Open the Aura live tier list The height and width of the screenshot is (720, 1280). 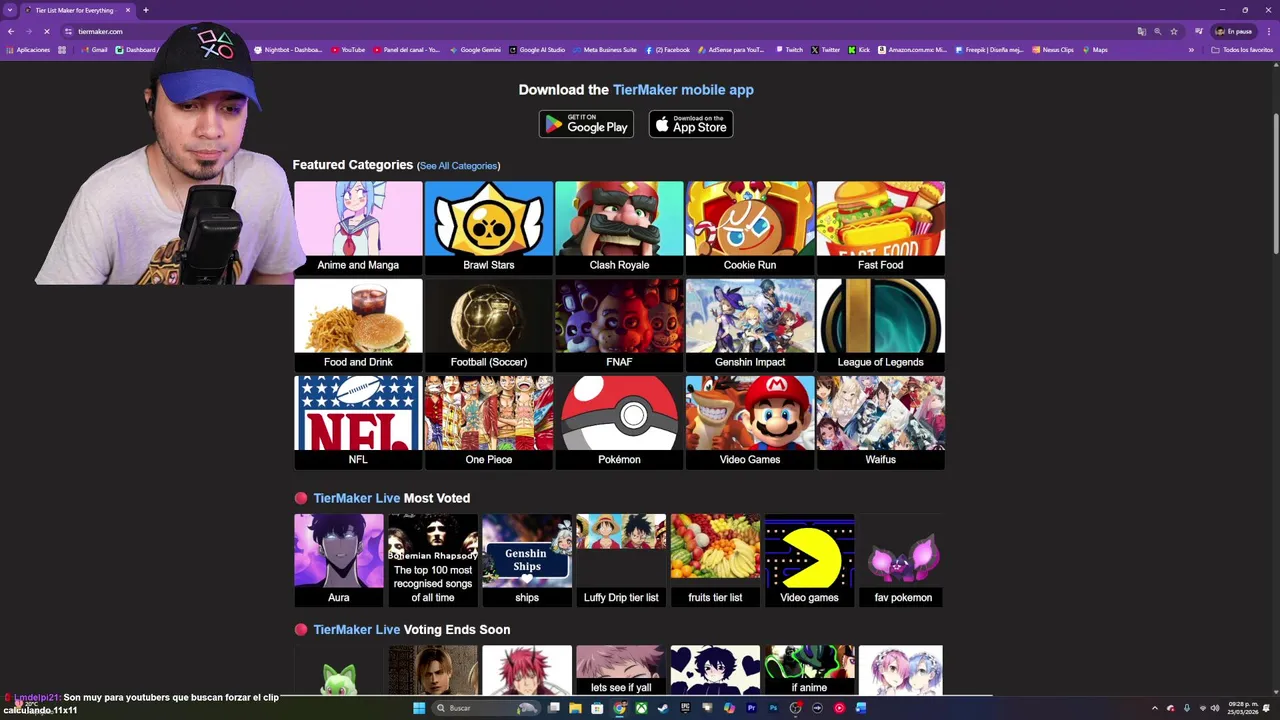coord(339,560)
